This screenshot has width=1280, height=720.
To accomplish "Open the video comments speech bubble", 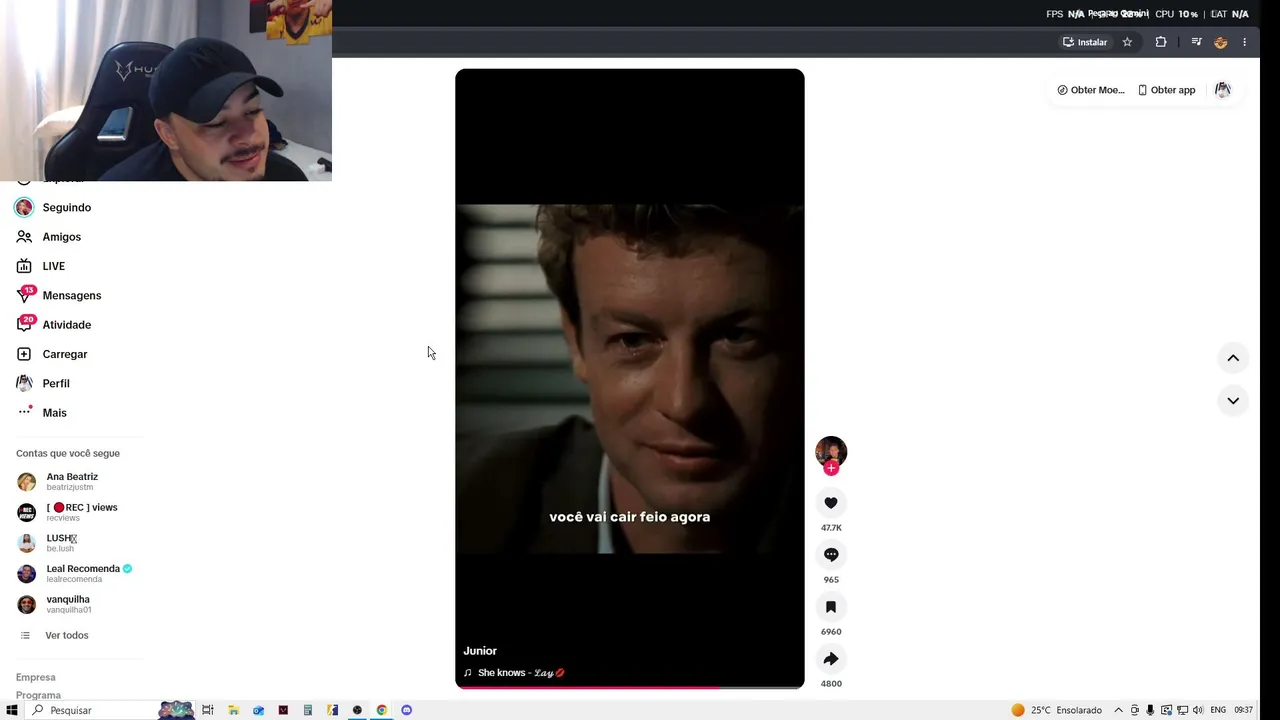I will (831, 555).
